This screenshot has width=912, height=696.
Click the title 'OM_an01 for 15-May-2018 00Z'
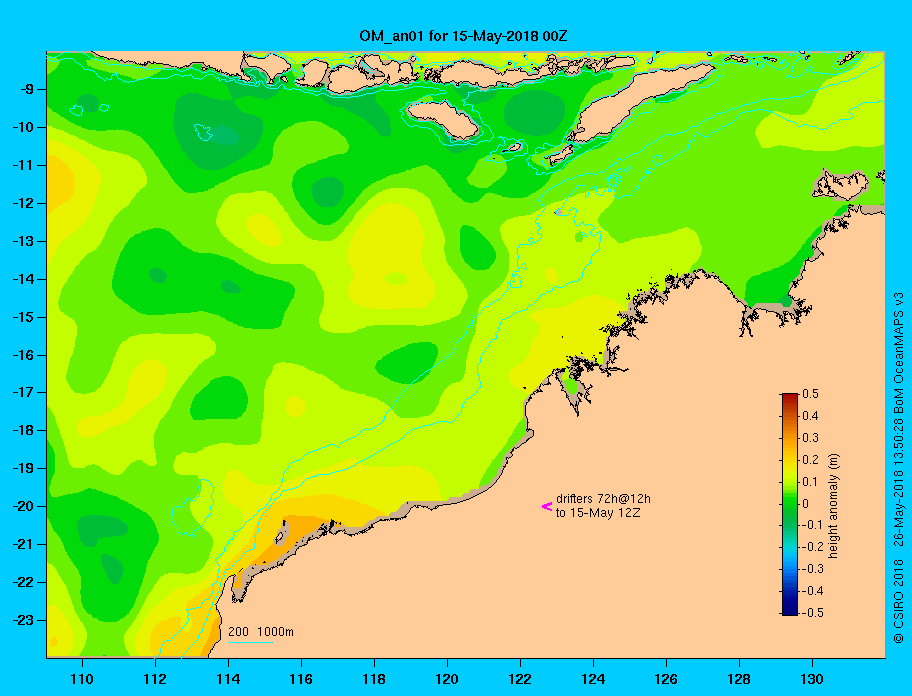[x=463, y=36]
